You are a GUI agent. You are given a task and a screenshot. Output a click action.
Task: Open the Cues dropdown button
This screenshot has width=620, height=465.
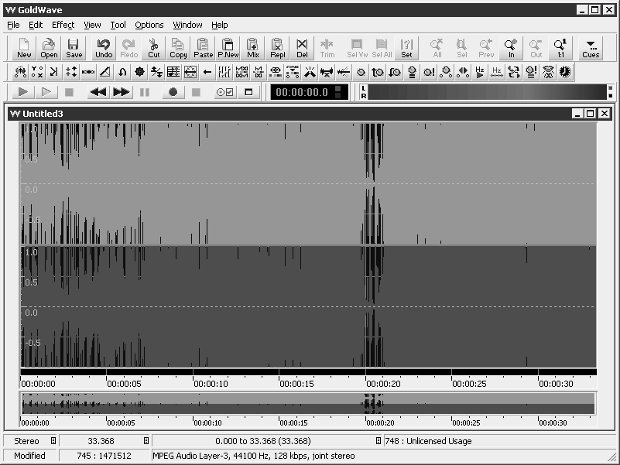pyautogui.click(x=591, y=48)
